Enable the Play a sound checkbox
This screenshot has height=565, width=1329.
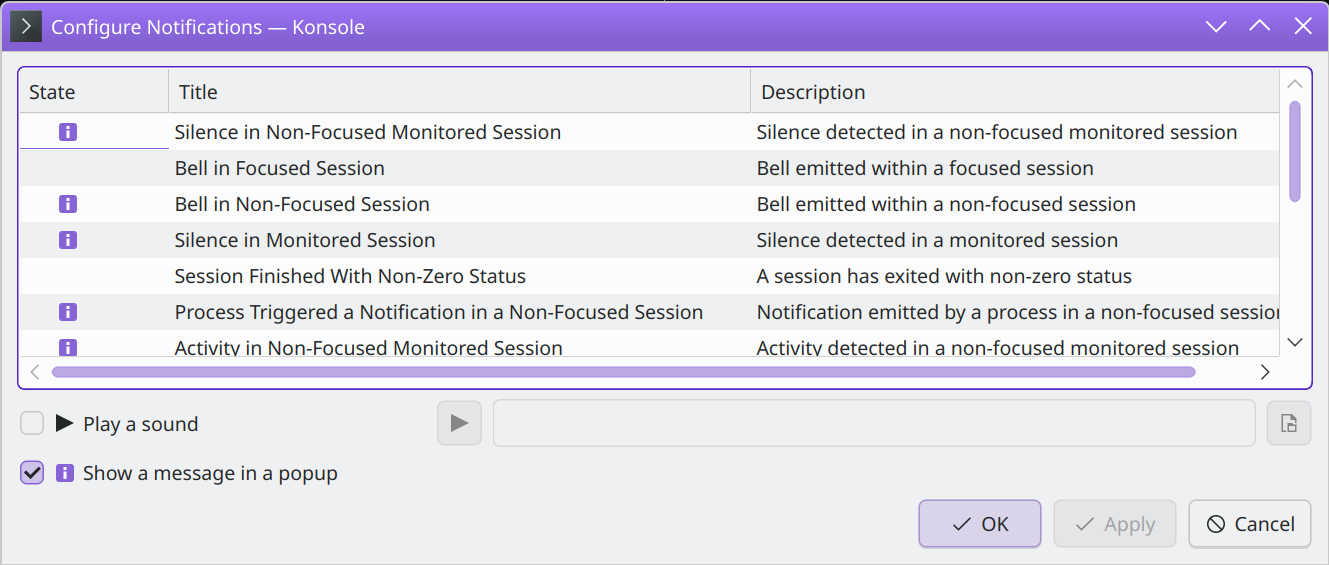click(32, 424)
